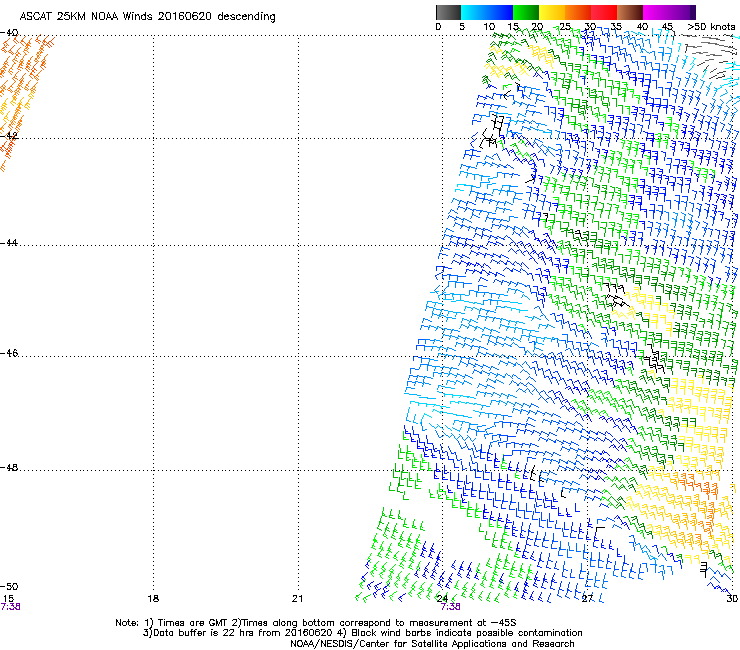Click the gray 0-5 knots color segment

448,12
